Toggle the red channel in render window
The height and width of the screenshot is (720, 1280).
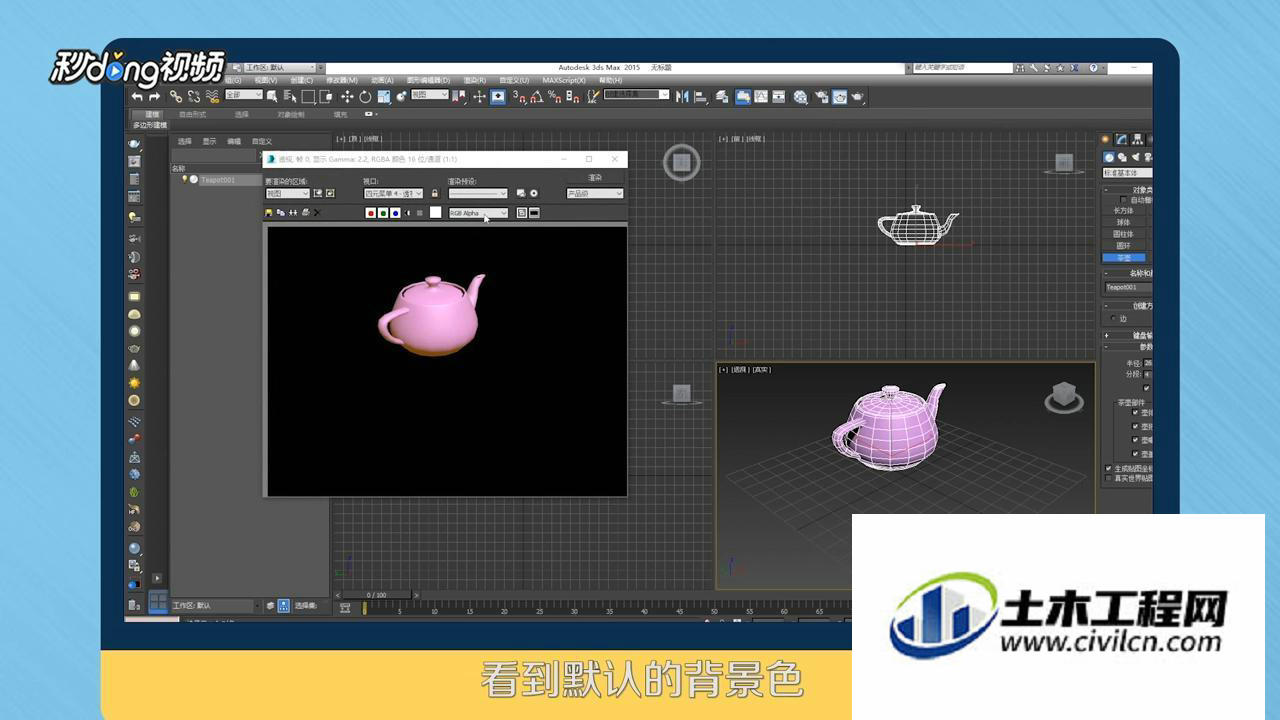(x=371, y=213)
